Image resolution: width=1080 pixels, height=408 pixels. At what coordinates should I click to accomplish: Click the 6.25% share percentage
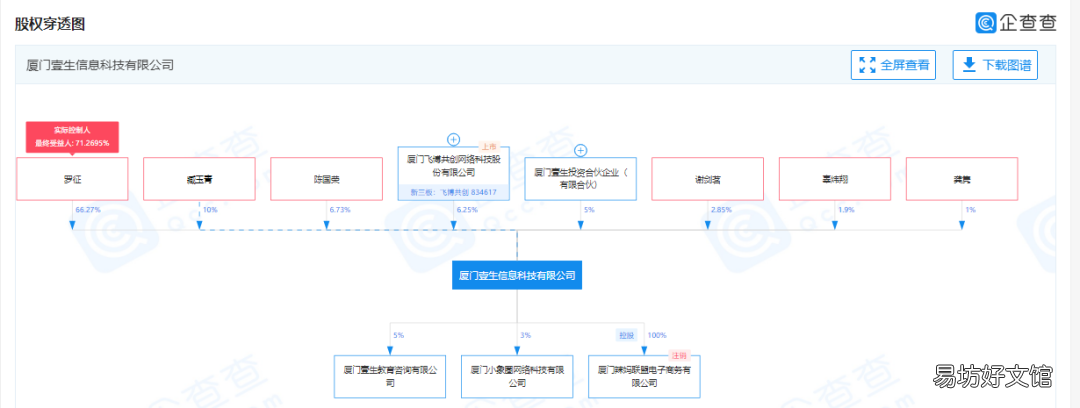click(x=468, y=209)
